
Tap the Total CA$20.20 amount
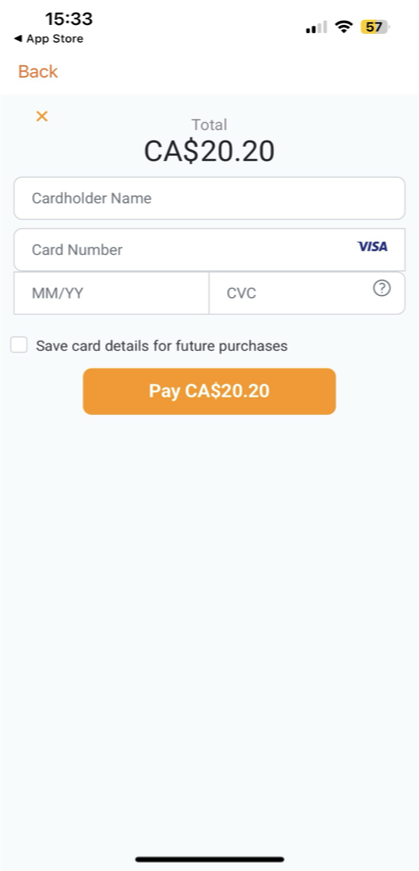click(x=210, y=151)
